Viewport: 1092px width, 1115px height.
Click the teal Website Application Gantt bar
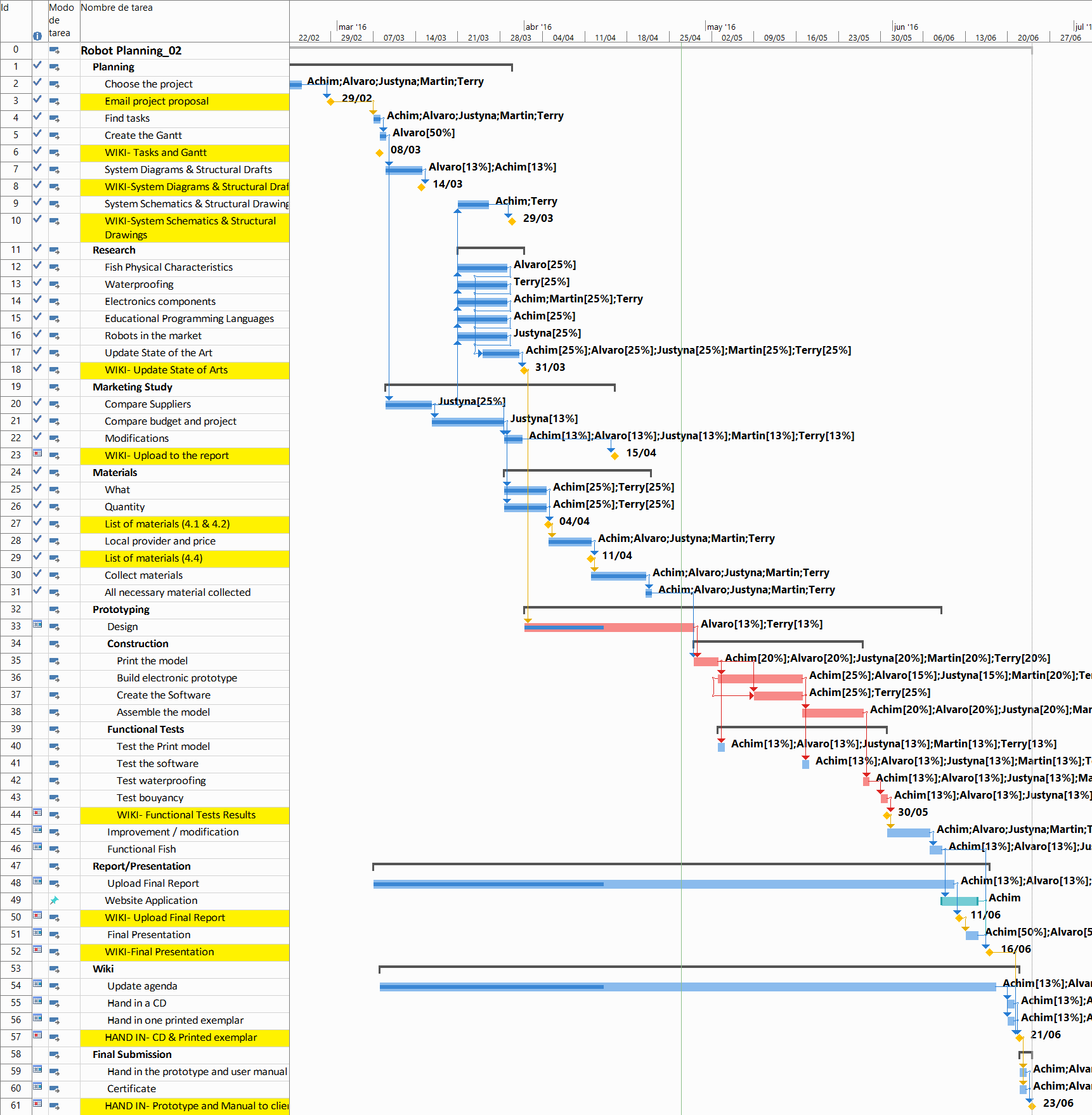click(x=959, y=901)
